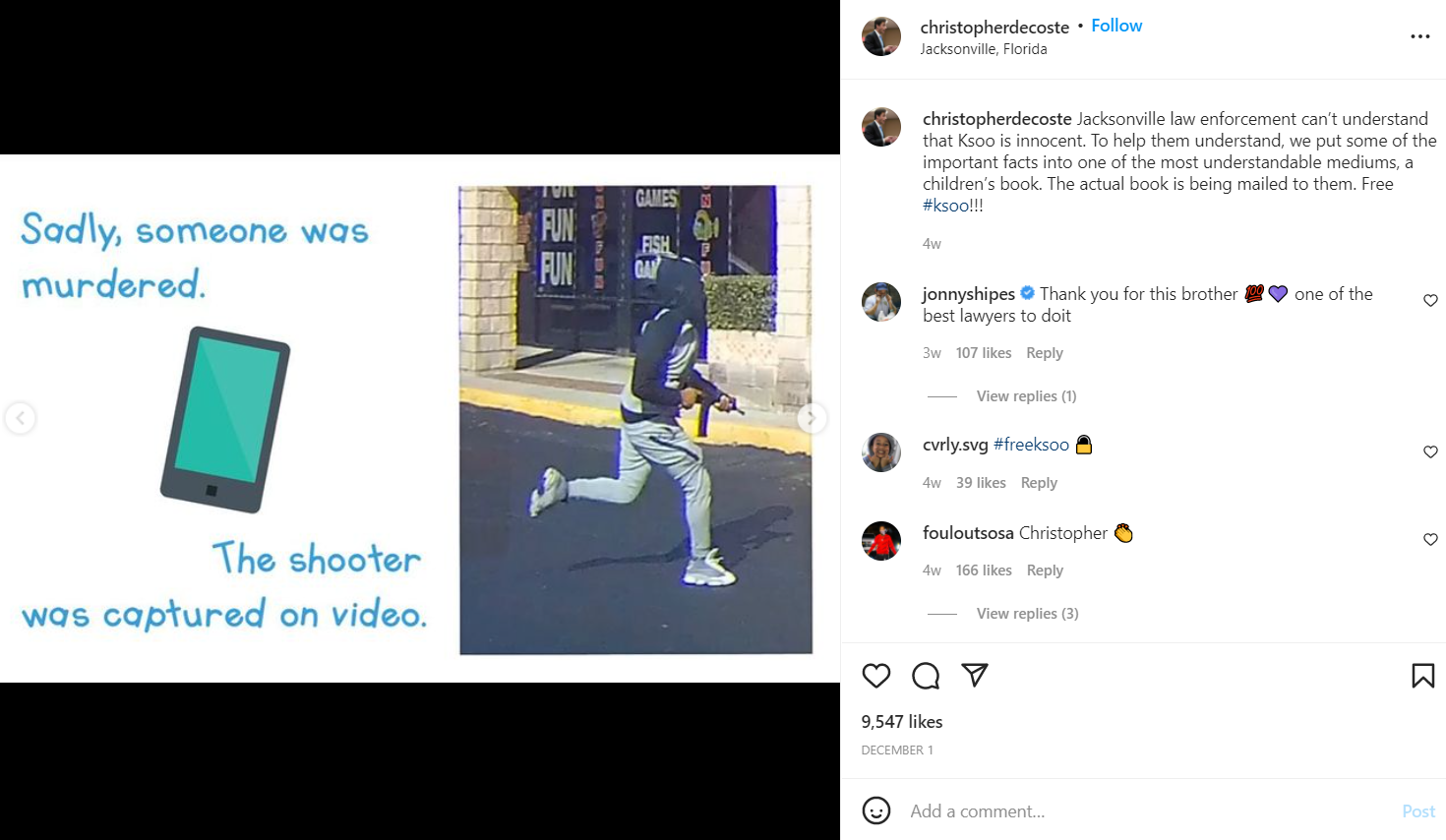The width and height of the screenshot is (1446, 840).
Task: Reply to jonnyshipes' comment
Action: [1044, 353]
